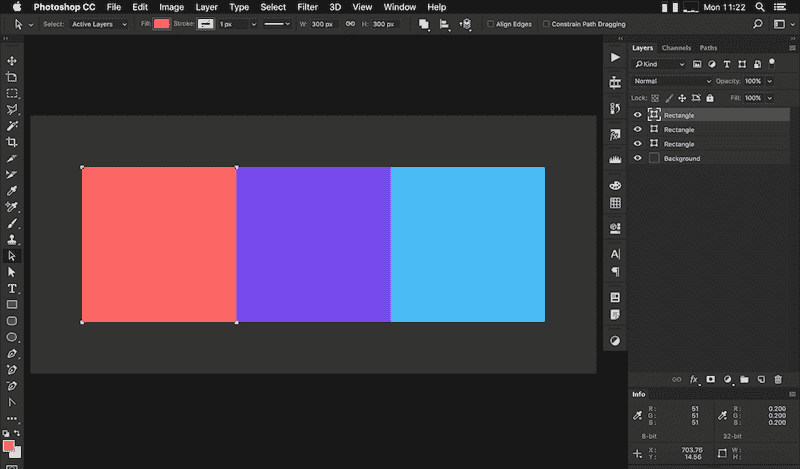Image resolution: width=800 pixels, height=469 pixels.
Task: Open the three-dots Edit Toolbar button
Action: tap(12, 418)
